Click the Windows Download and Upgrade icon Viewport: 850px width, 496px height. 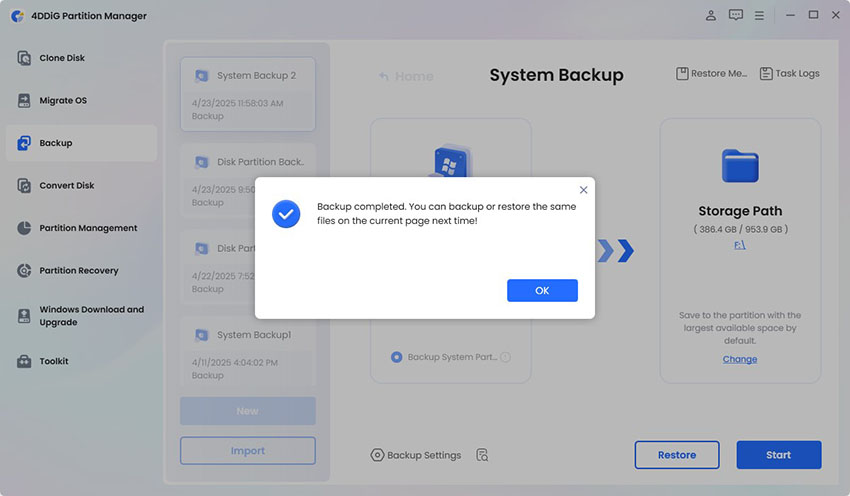click(24, 315)
